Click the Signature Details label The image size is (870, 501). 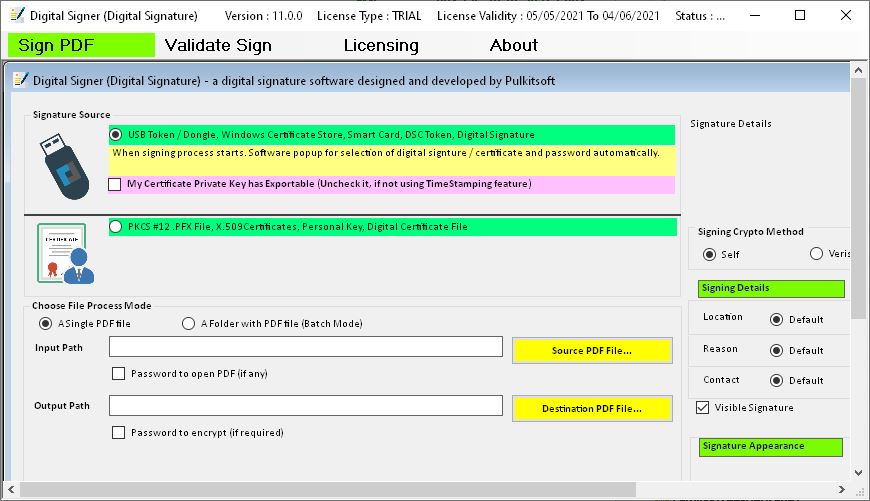pyautogui.click(x=731, y=124)
